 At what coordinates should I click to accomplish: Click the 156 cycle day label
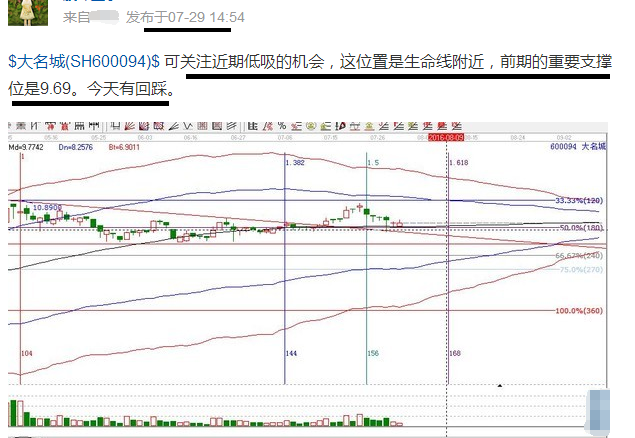(x=373, y=354)
